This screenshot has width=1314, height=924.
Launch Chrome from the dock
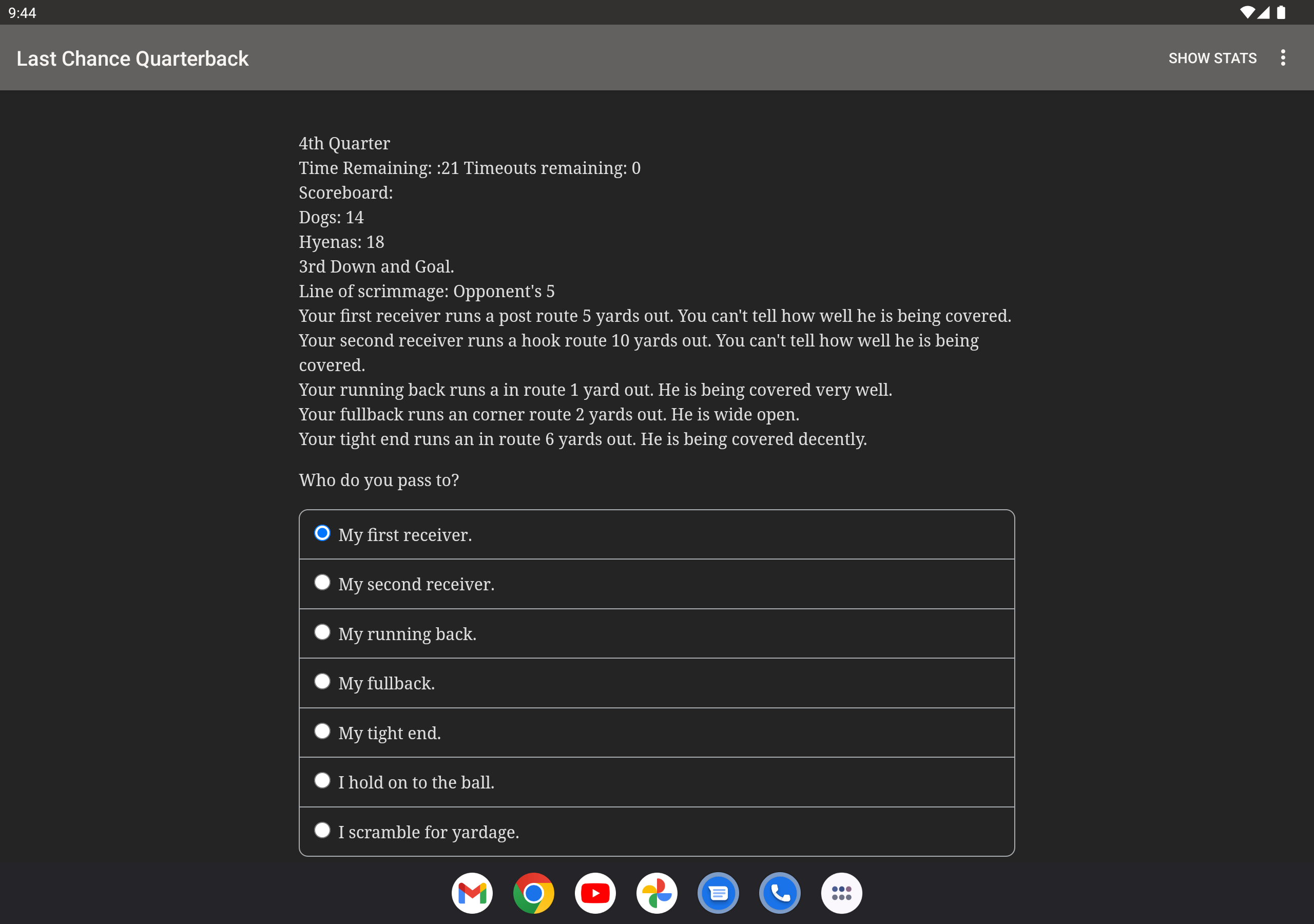point(533,893)
